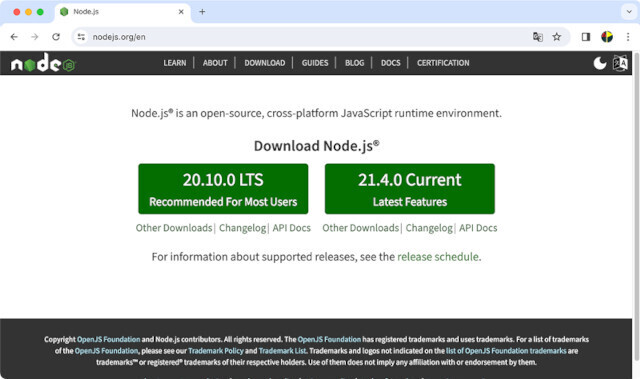
Task: Click the page vertical scrollbar
Action: point(636,206)
